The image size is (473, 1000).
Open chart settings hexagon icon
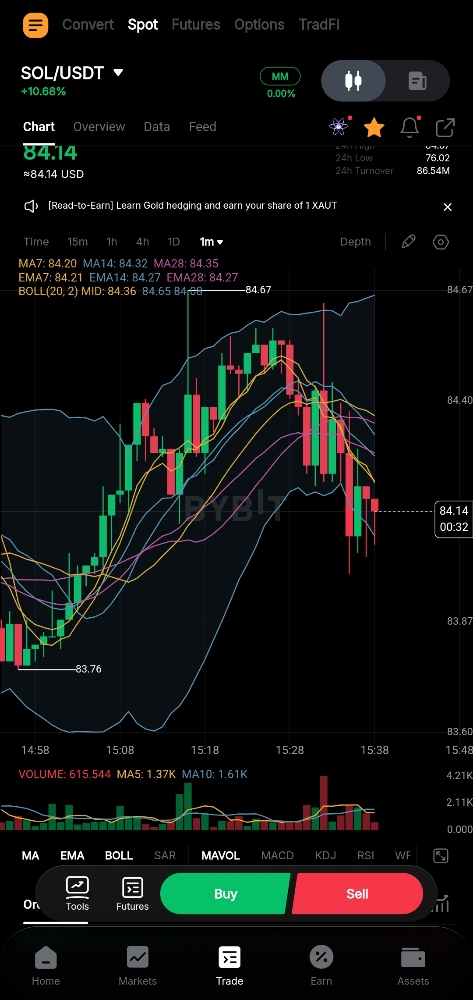tap(440, 242)
